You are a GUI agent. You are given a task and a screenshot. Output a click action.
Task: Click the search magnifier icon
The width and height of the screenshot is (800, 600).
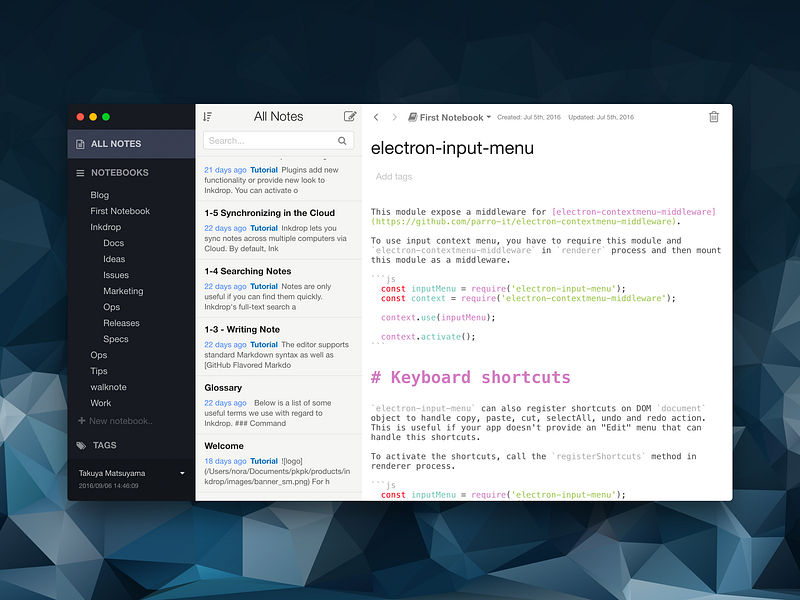tap(342, 141)
